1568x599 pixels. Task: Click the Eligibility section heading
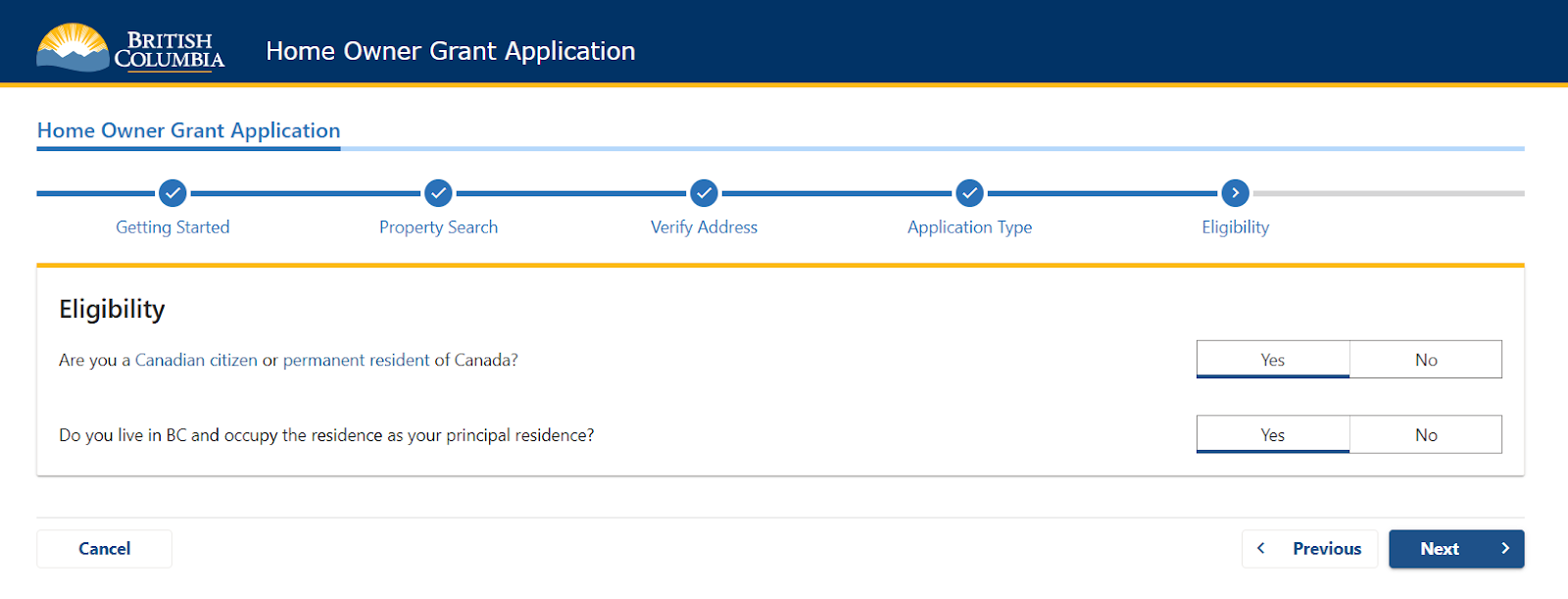(112, 310)
